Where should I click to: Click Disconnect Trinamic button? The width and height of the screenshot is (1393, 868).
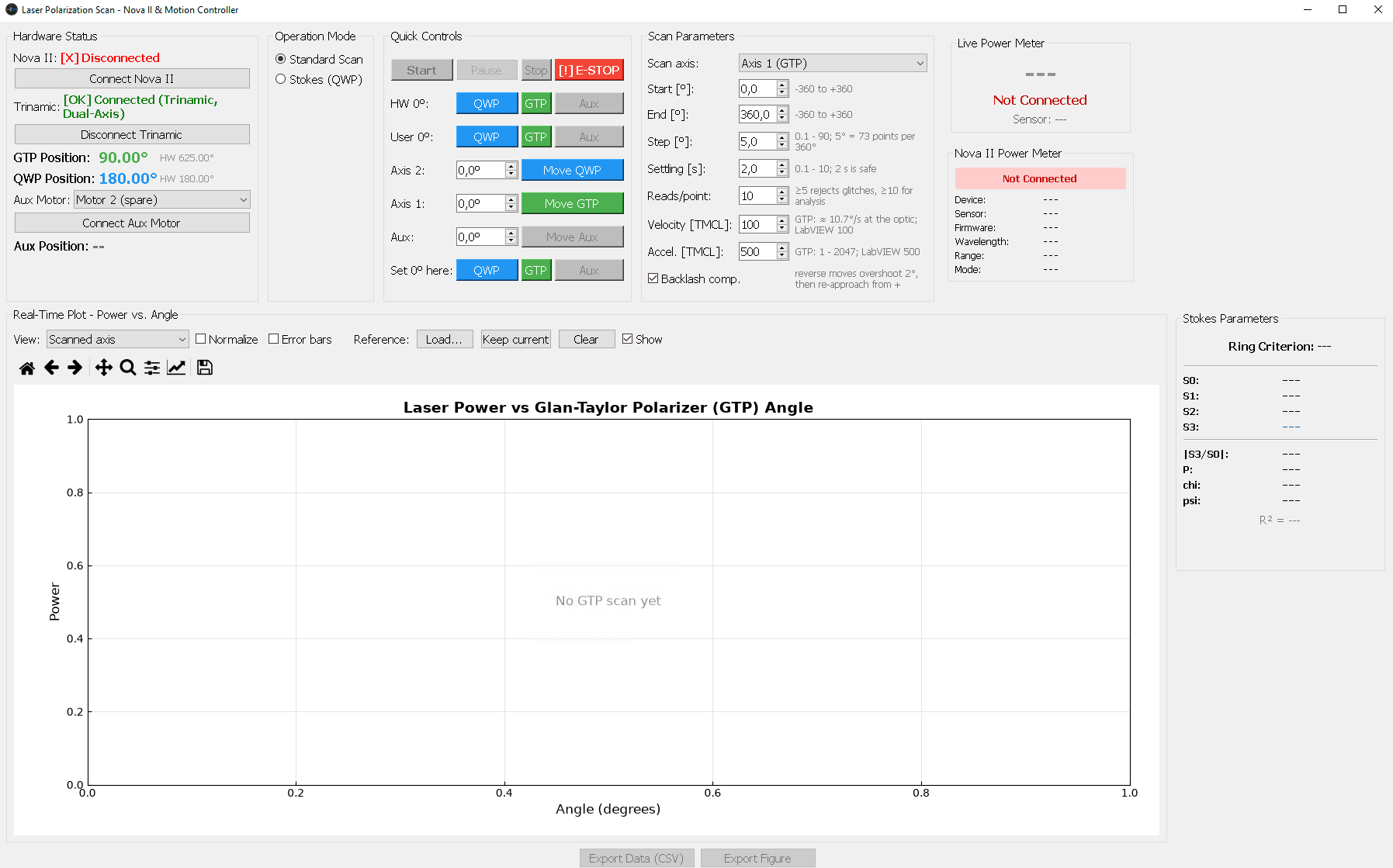pos(132,134)
